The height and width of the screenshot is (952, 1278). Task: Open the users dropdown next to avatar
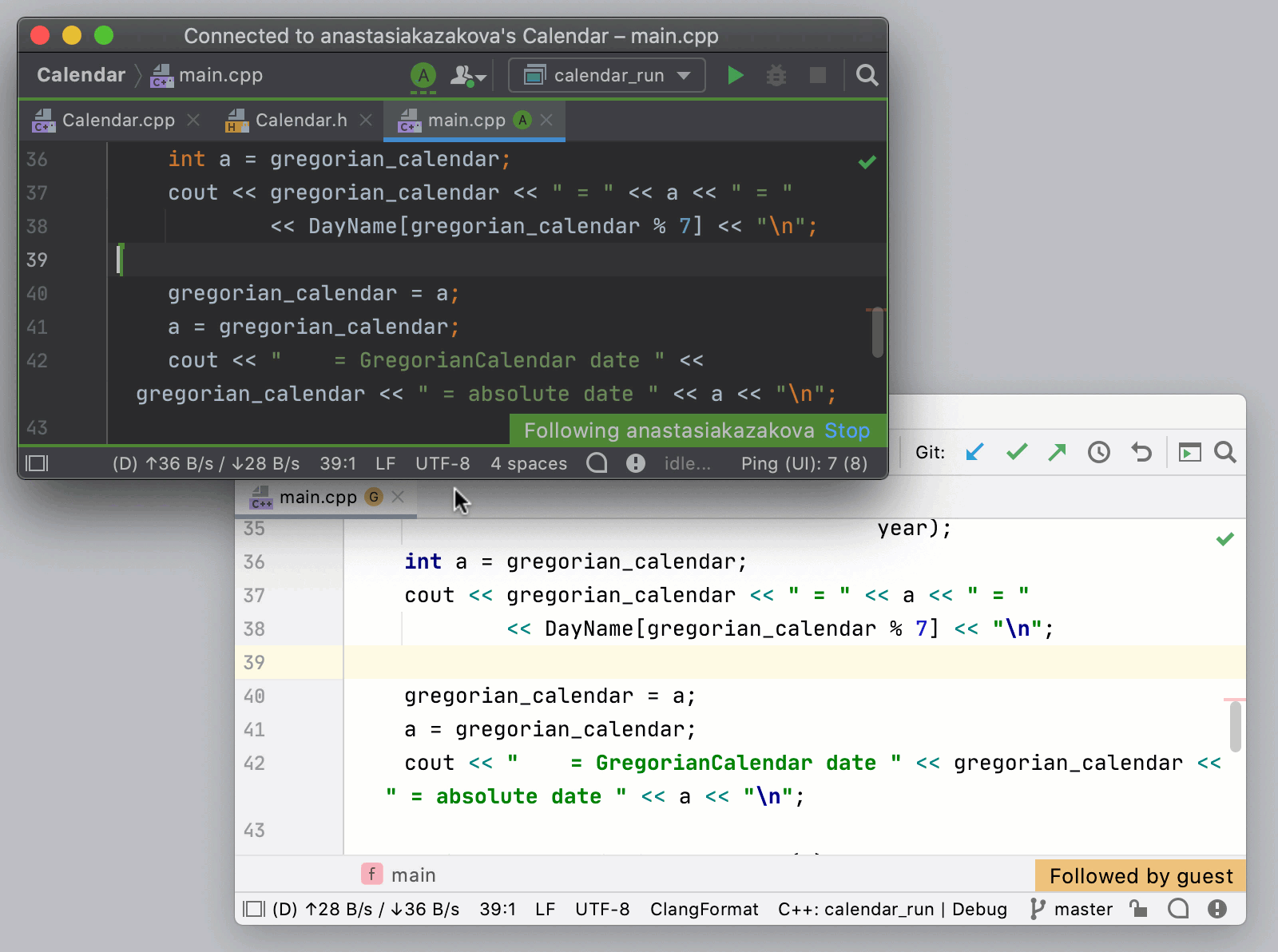coord(468,76)
